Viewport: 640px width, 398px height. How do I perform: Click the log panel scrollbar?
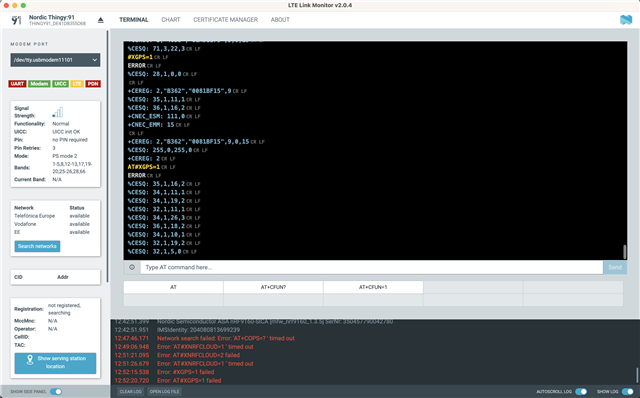637,375
